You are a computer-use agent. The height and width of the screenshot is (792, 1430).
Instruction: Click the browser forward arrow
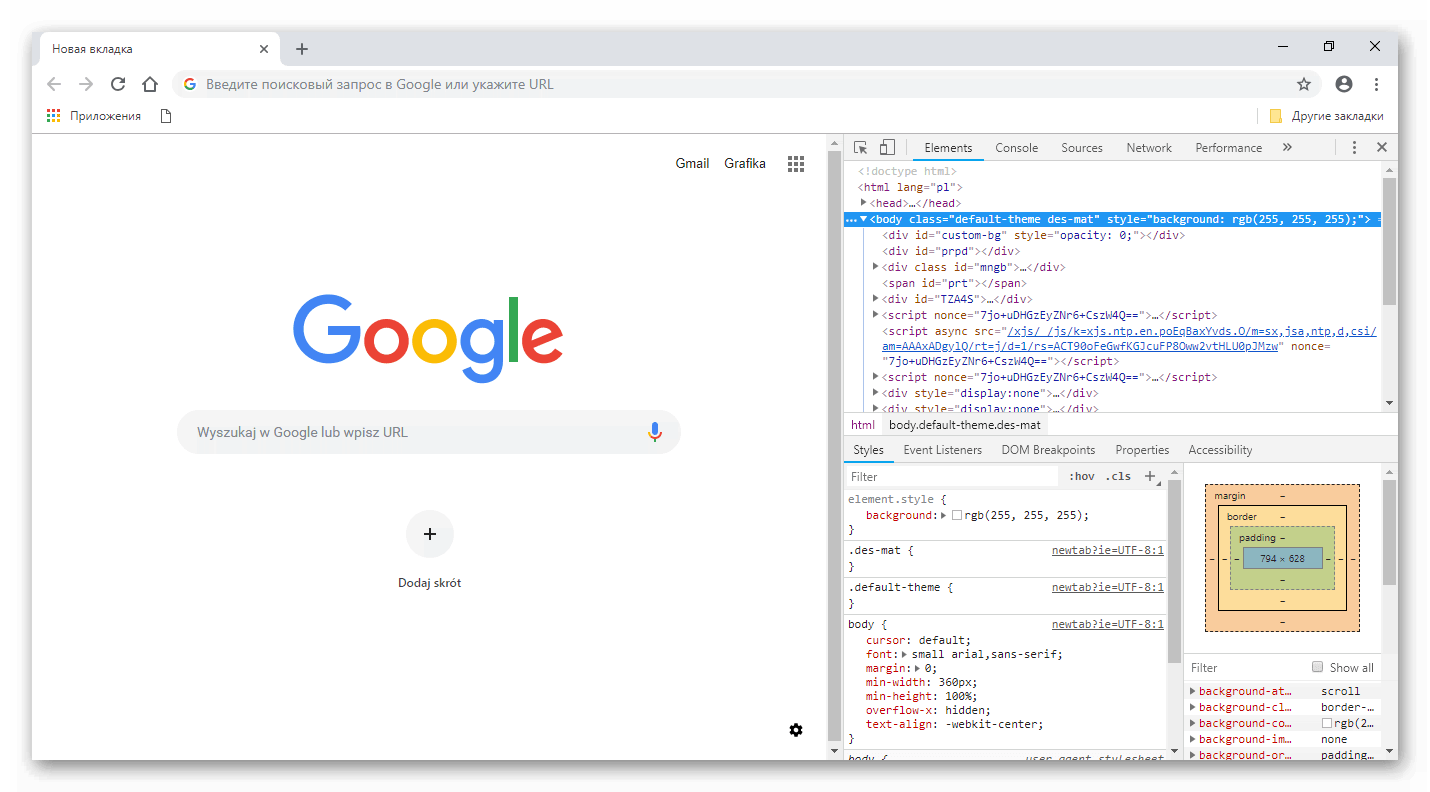tap(87, 84)
